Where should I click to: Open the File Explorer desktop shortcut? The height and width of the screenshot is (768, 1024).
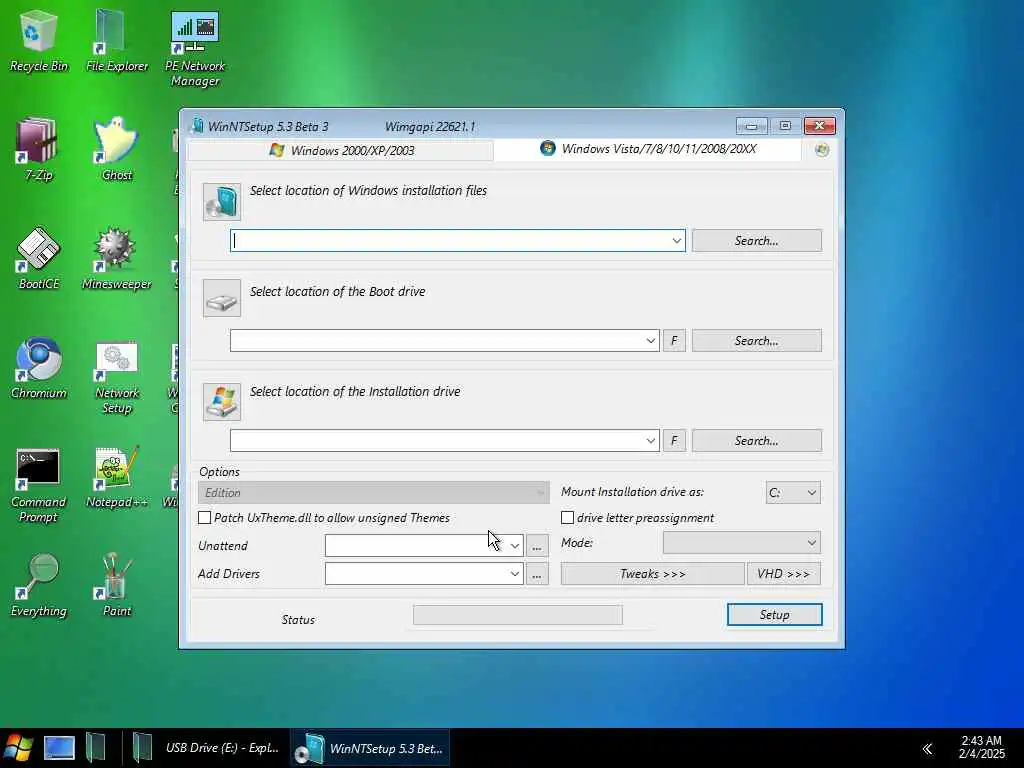coord(117,42)
